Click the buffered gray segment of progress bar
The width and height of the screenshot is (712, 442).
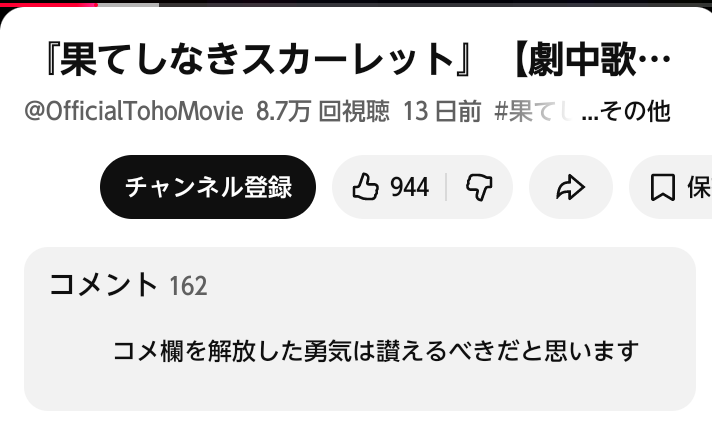(129, 5)
